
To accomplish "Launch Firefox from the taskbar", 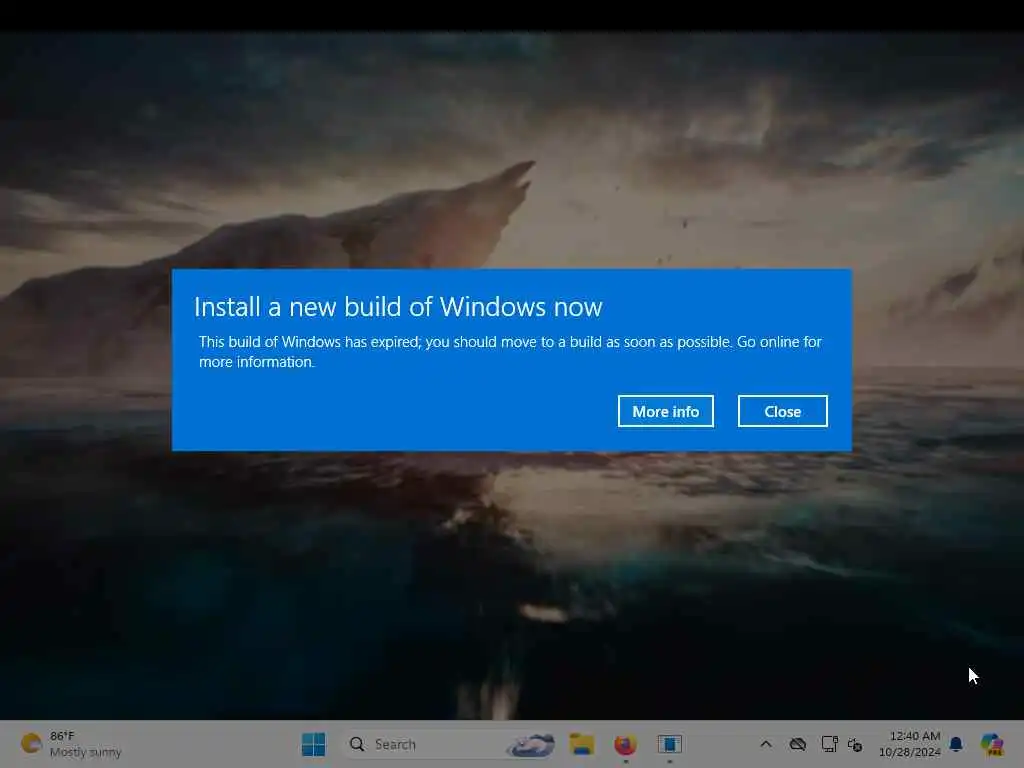I will (625, 744).
